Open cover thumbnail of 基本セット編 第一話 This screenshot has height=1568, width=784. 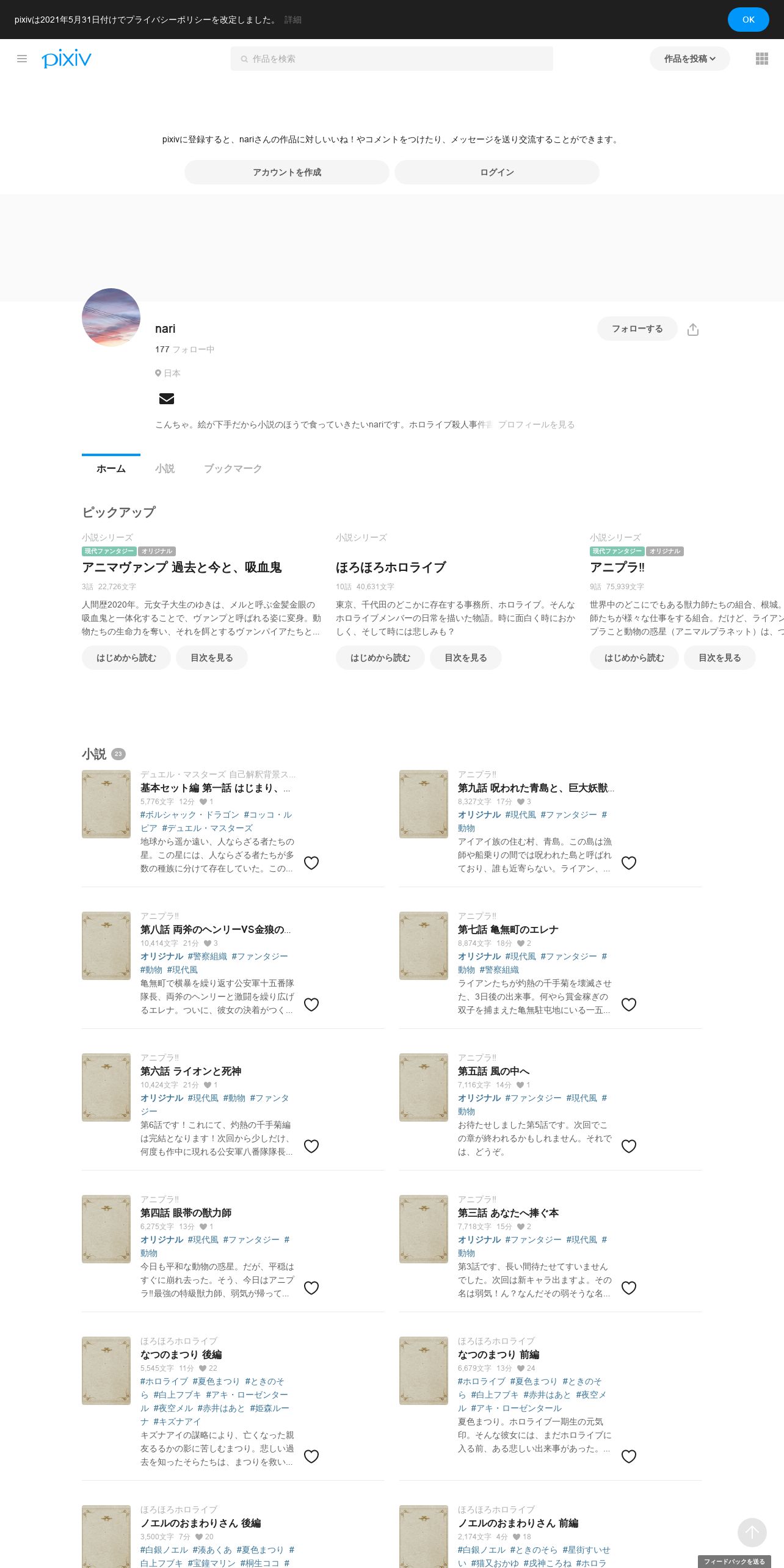106,804
